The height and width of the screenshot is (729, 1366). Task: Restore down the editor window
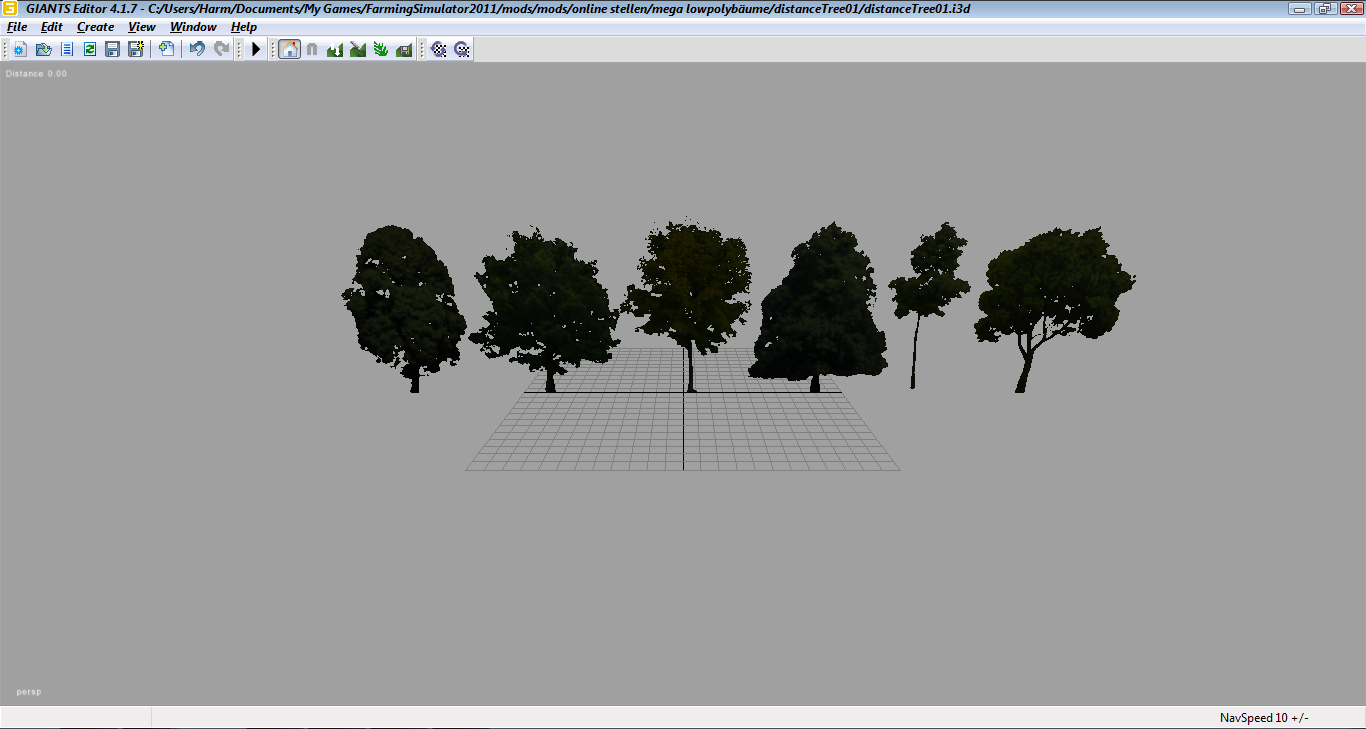pos(1325,9)
